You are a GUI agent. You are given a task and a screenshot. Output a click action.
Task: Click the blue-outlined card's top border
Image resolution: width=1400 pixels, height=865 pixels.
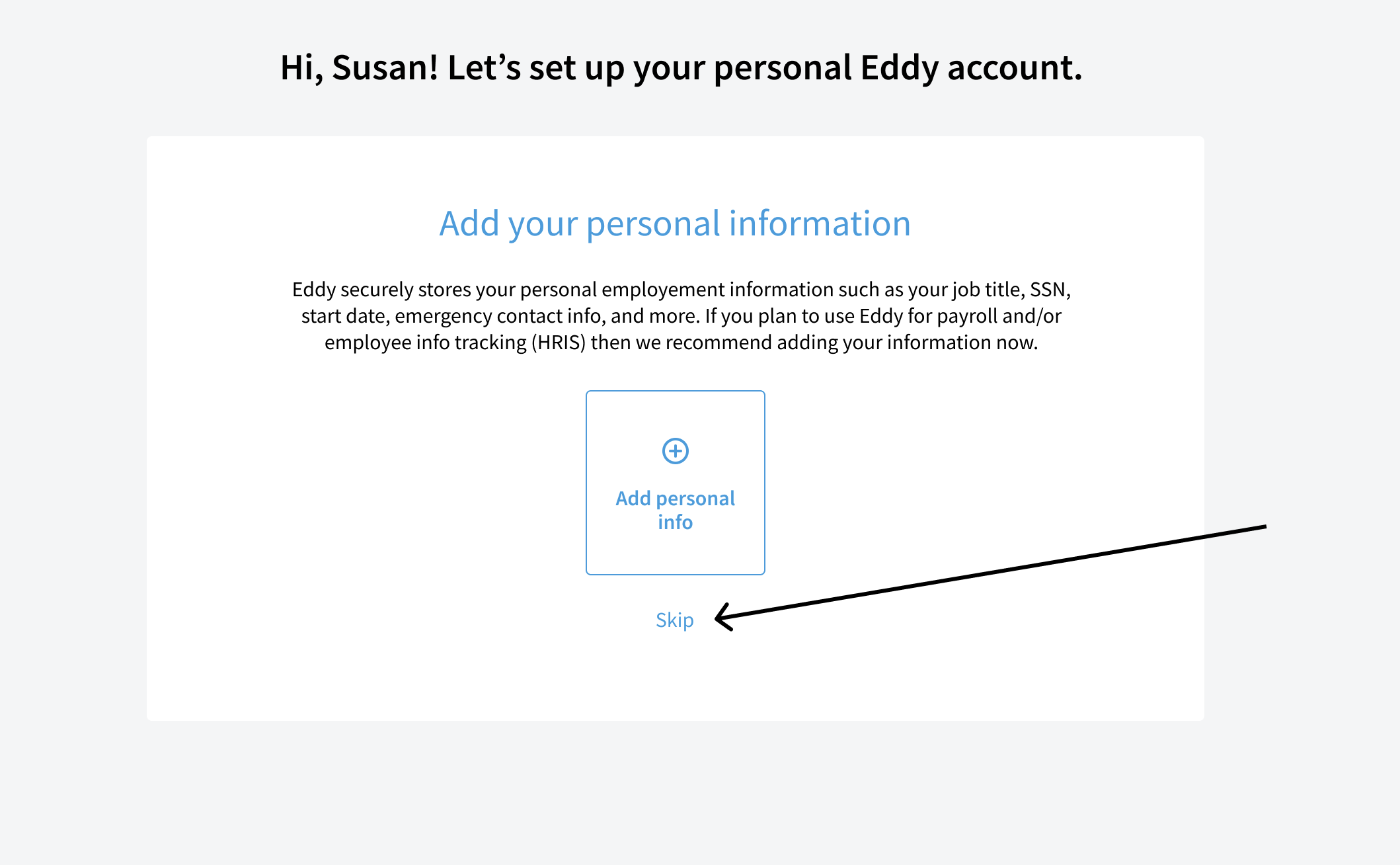[676, 391]
